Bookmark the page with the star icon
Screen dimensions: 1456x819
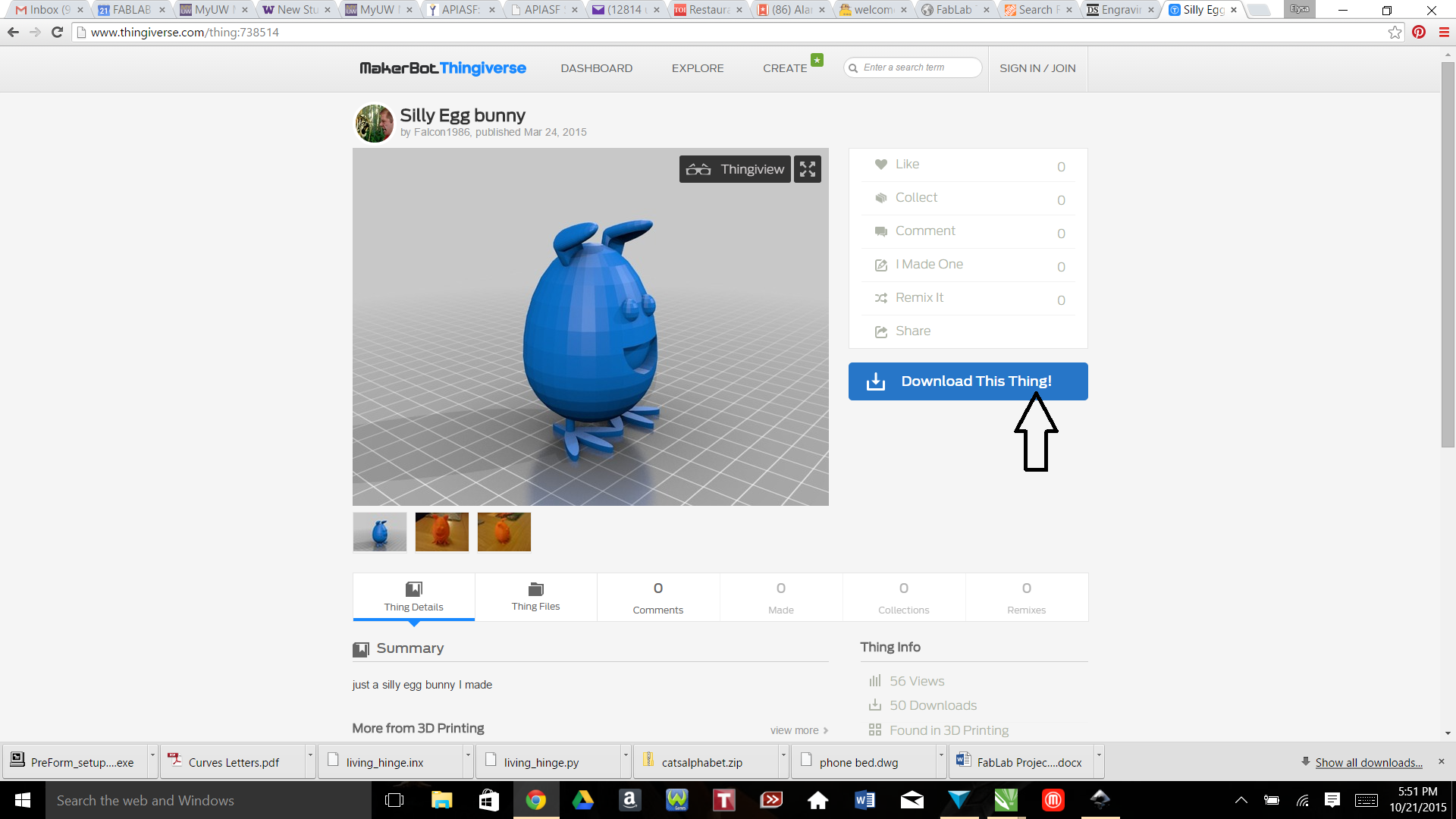tap(1395, 32)
